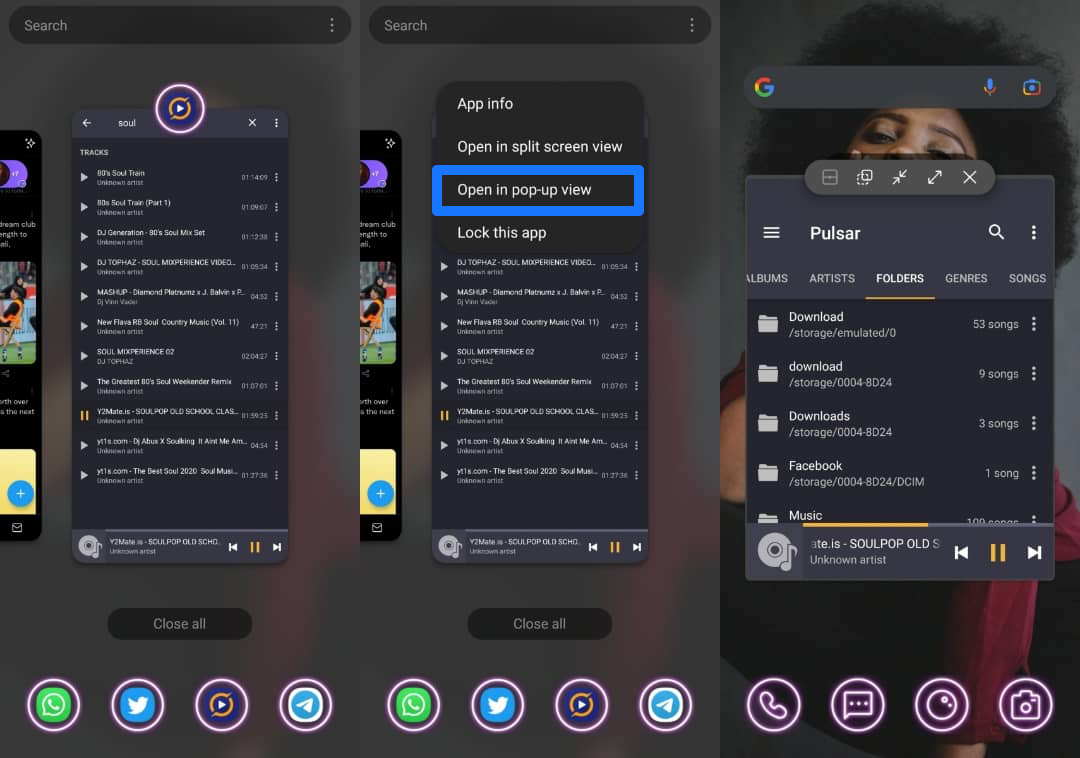
Task: Tap Close all on the middle recents screen
Action: pyautogui.click(x=539, y=624)
